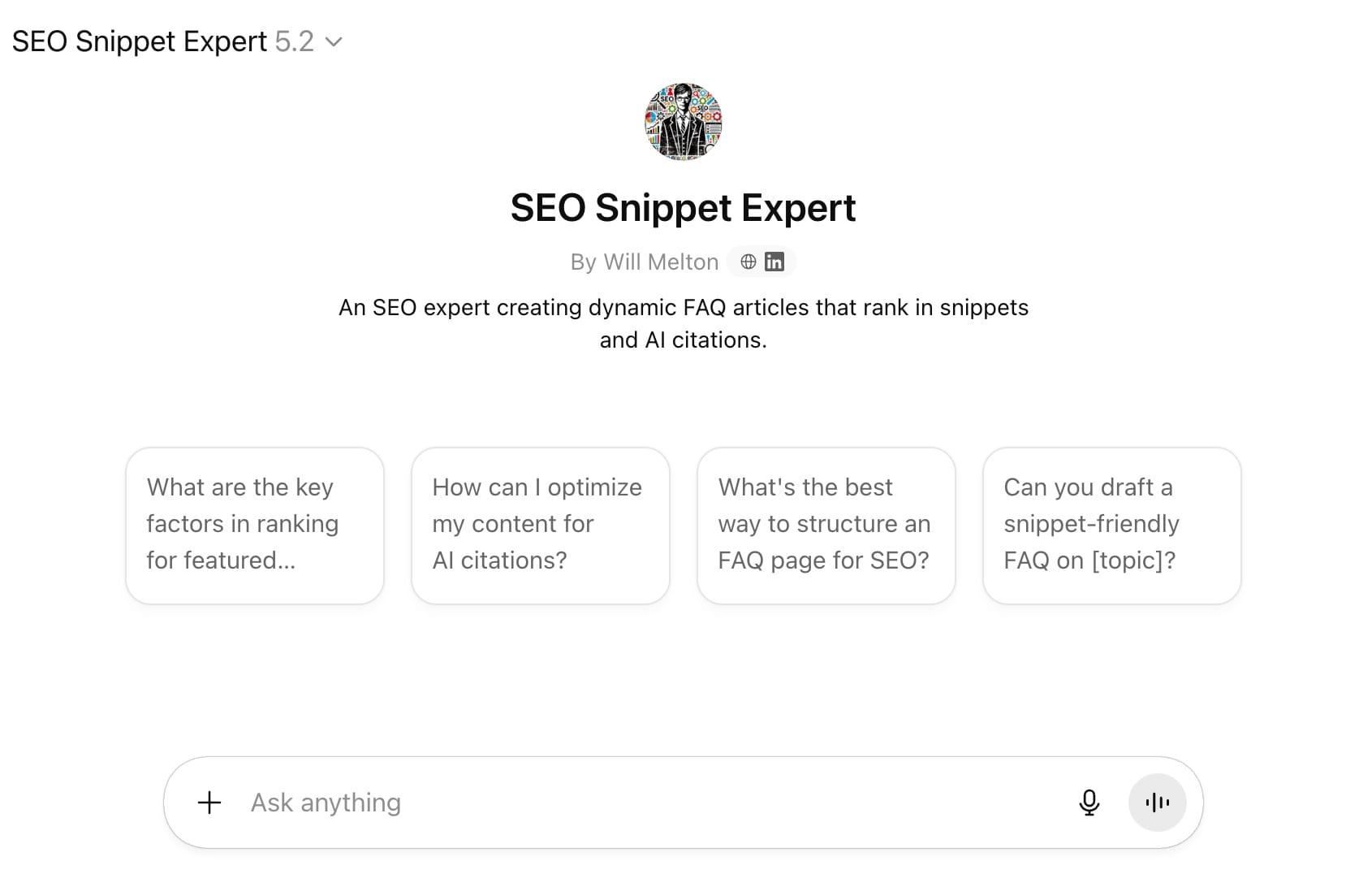Expand the chevron next to version 5.2

tap(334, 41)
